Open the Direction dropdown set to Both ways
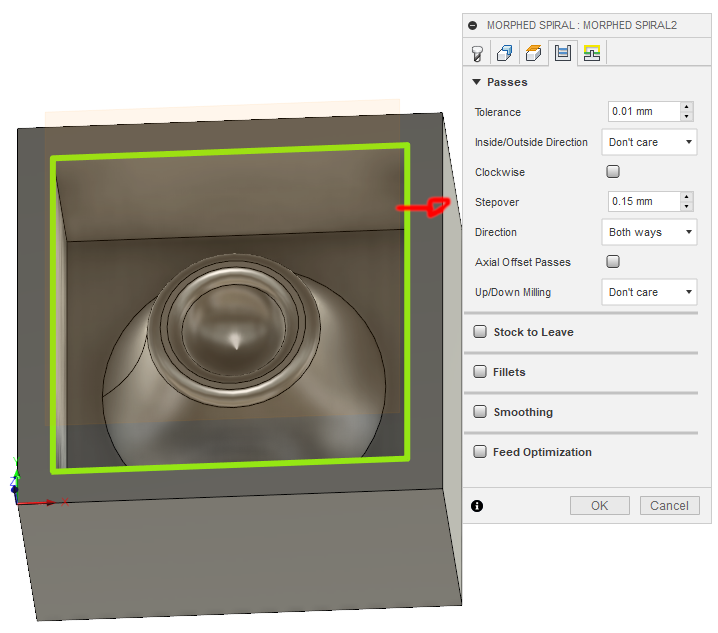The image size is (718, 633). [649, 232]
